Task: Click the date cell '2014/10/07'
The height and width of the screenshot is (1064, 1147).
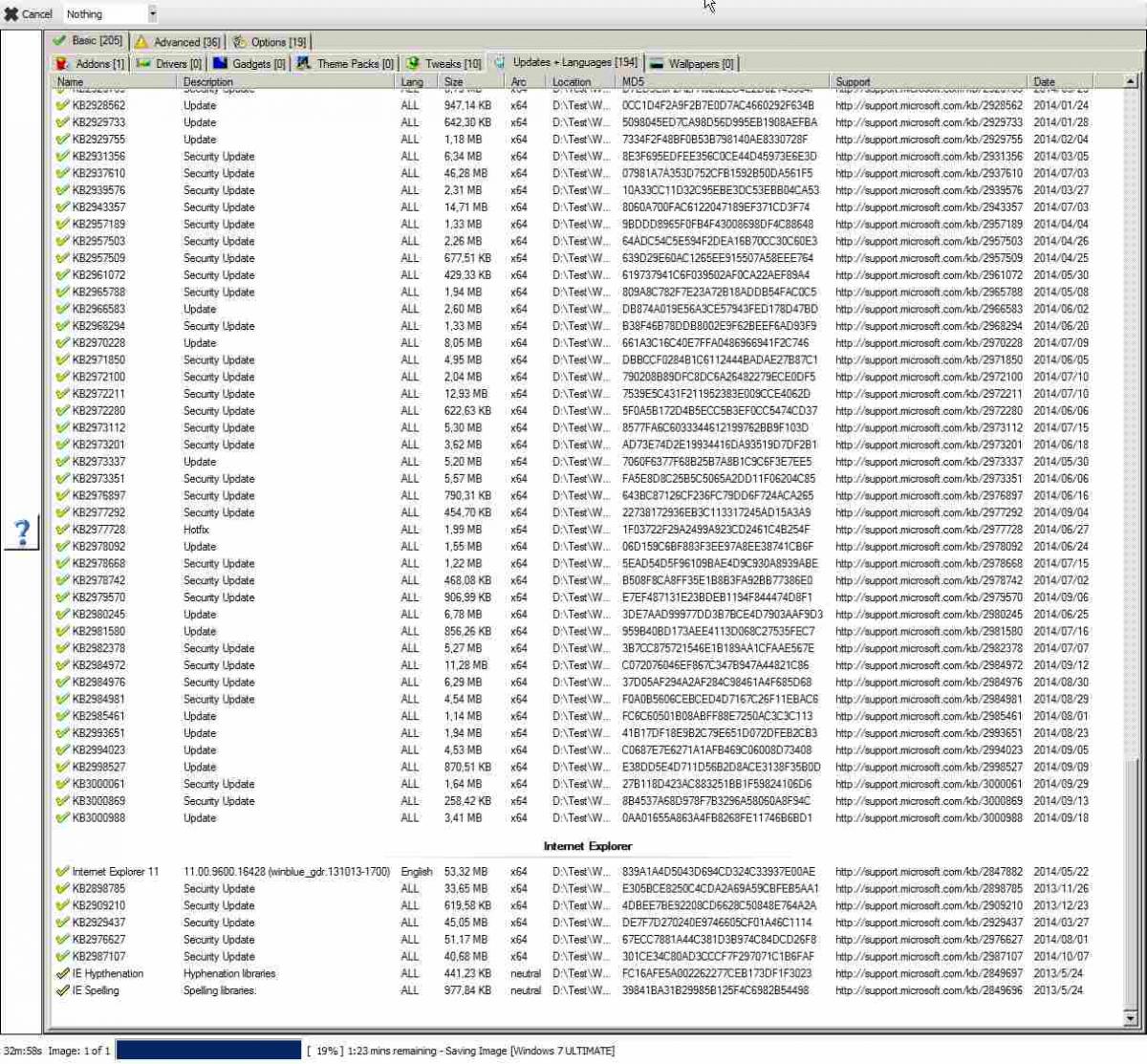Action: coord(1061,957)
